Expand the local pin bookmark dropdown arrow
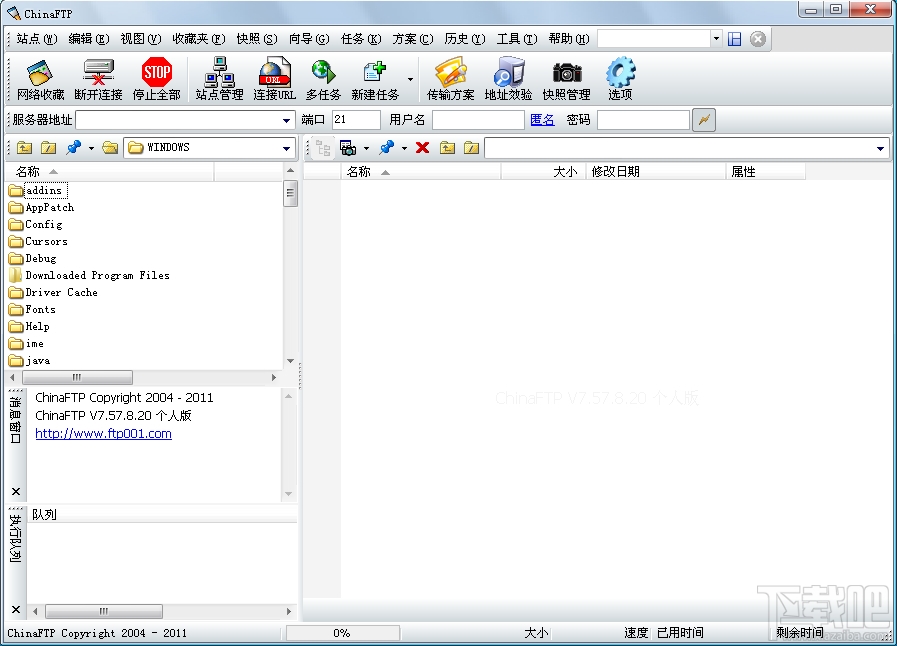 point(91,148)
